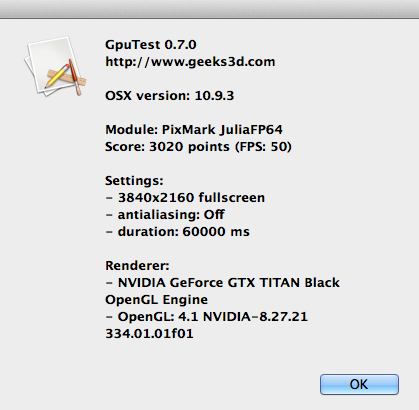The width and height of the screenshot is (419, 410).
Task: Click the 'OpenGL Engine' text line
Action: (156, 300)
